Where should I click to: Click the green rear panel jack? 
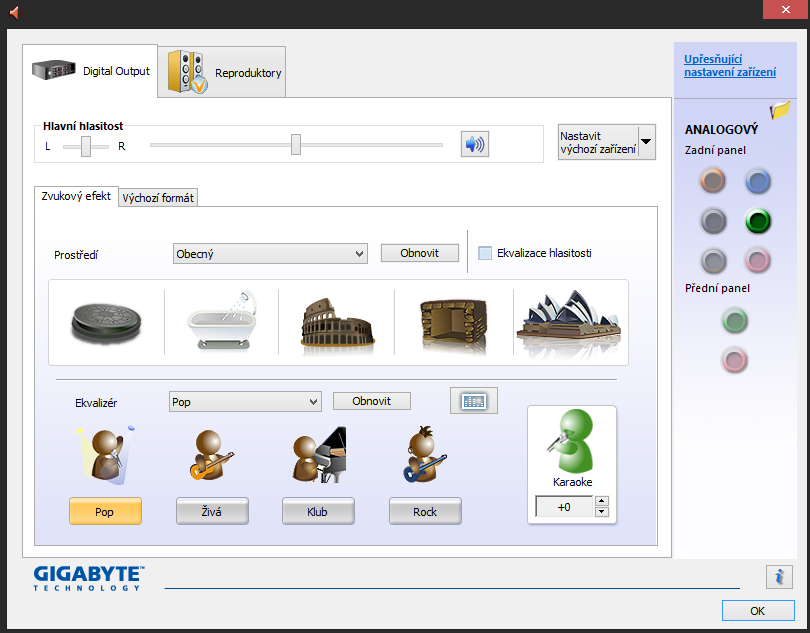coord(758,220)
